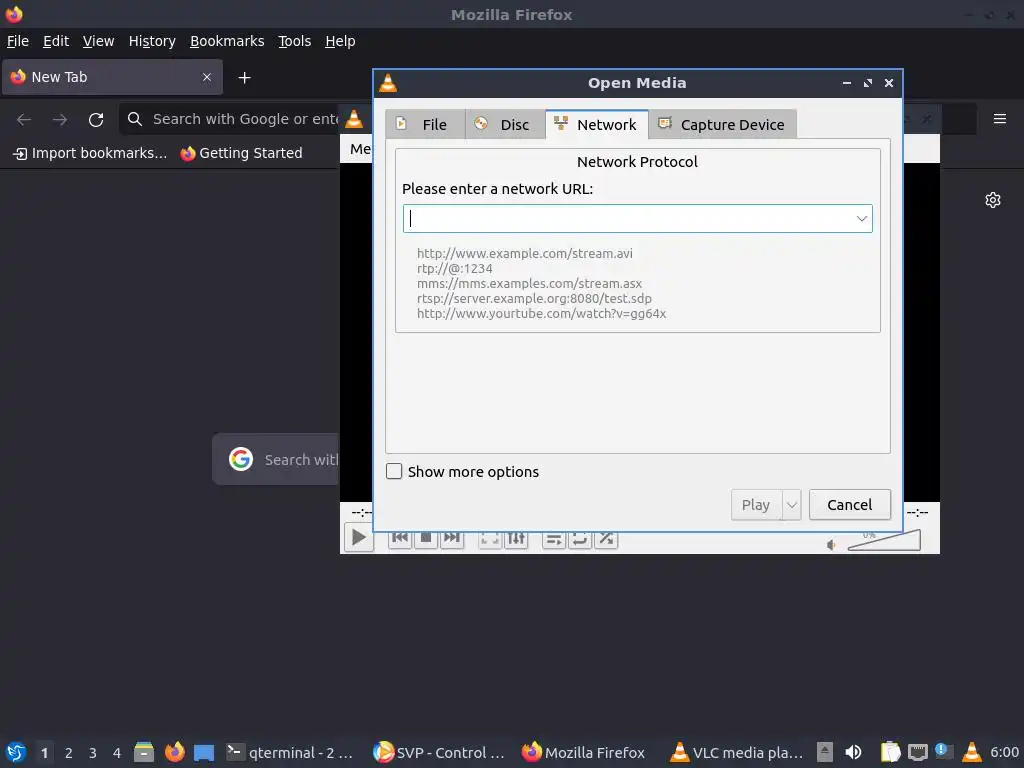Switch to workspace 4
Image resolution: width=1024 pixels, height=768 pixels.
(x=117, y=753)
